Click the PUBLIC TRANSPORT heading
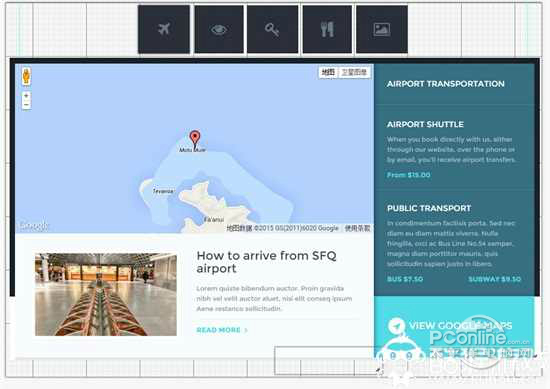 coord(429,208)
